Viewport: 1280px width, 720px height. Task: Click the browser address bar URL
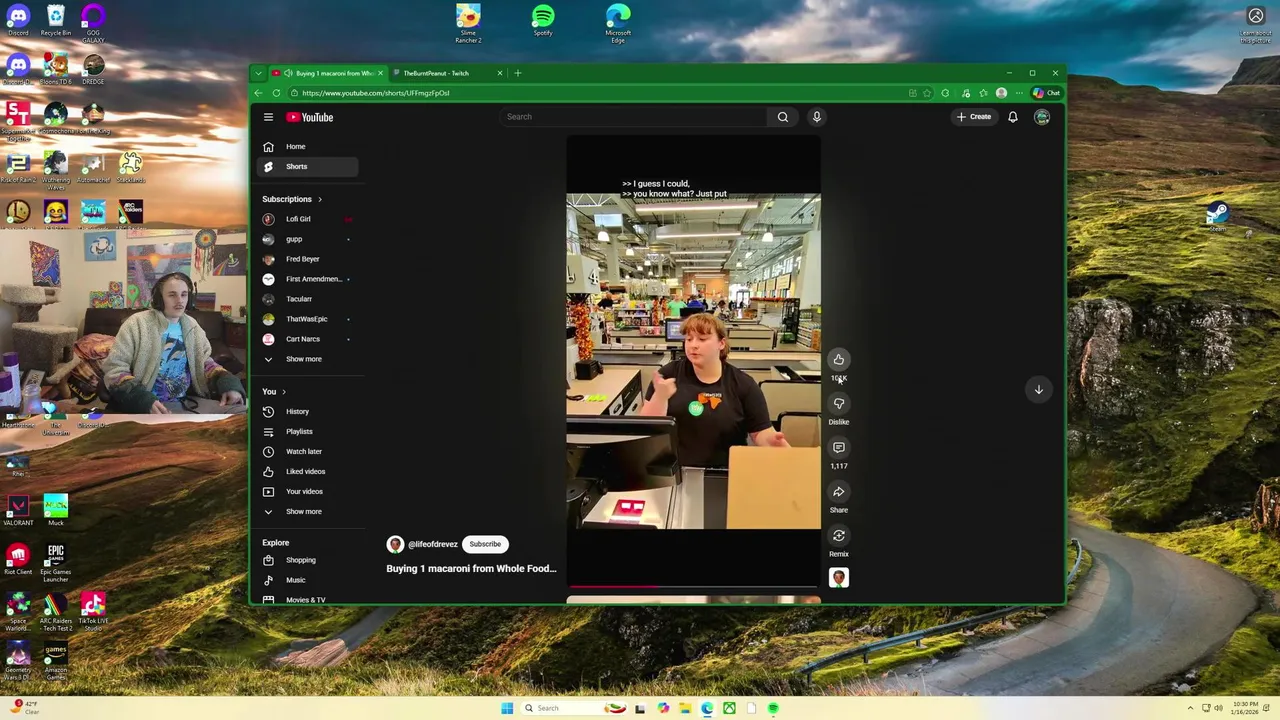[x=376, y=93]
